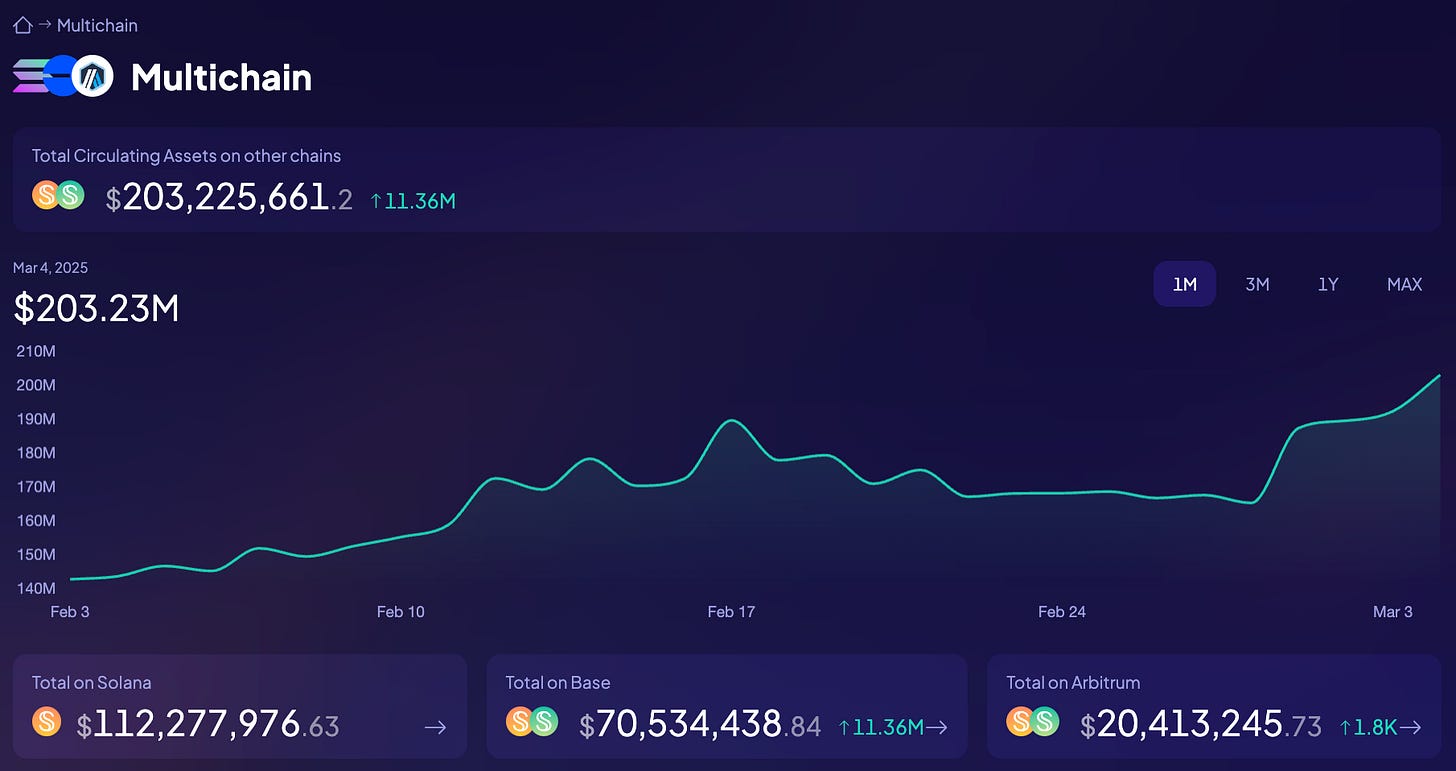Click the orange token icon in Total on Base
The height and width of the screenshot is (771, 1456).
coord(519,721)
